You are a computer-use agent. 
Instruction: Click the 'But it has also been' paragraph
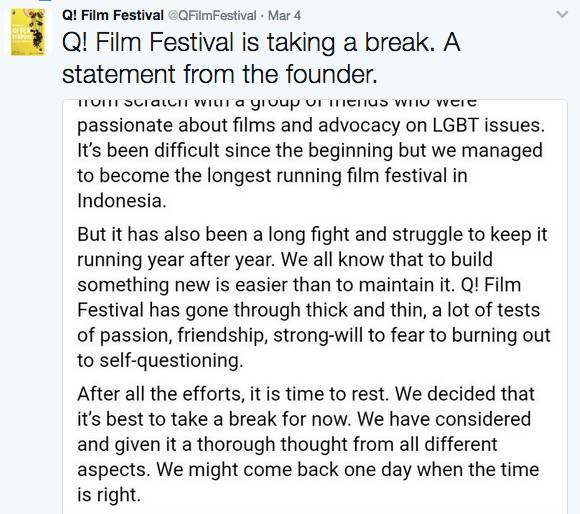click(314, 297)
